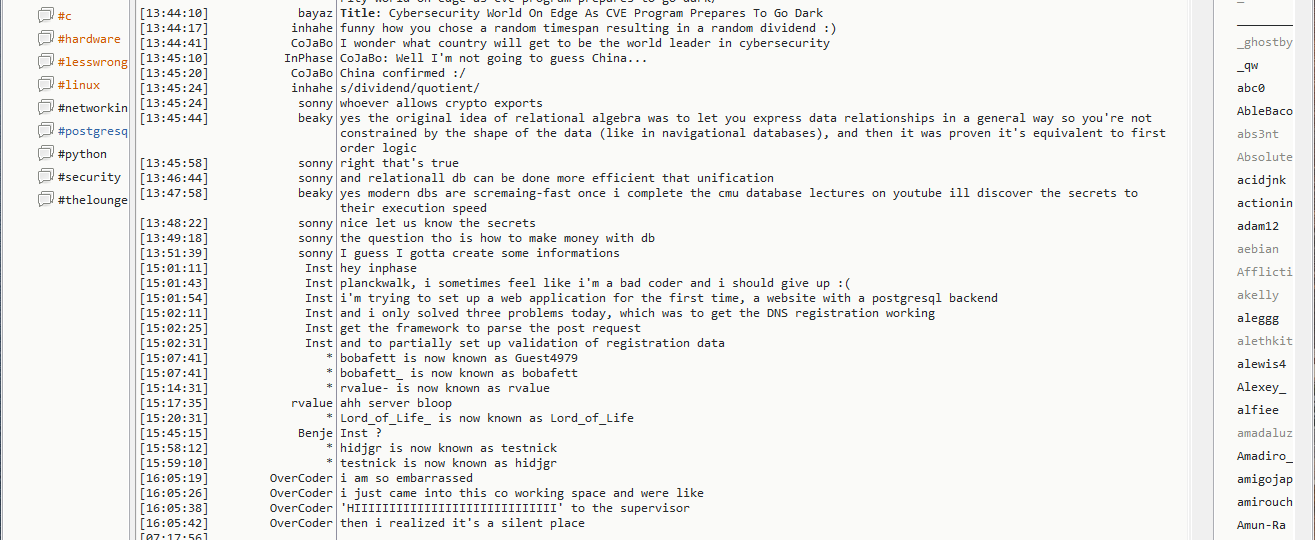This screenshot has height=540, width=1315.
Task: Select user acidjnk in the user list
Action: point(1258,180)
